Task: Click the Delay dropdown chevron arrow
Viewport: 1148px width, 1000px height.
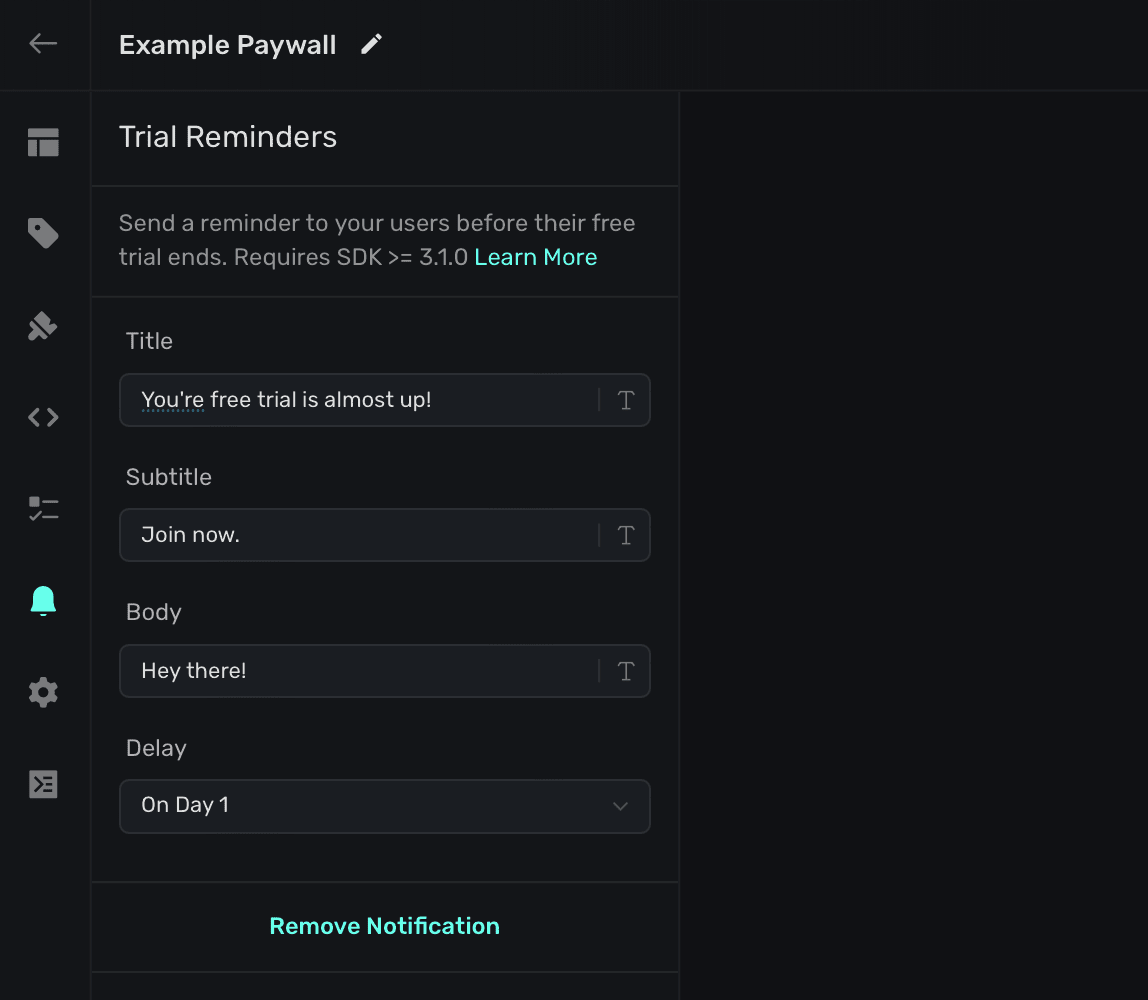Action: (x=620, y=806)
